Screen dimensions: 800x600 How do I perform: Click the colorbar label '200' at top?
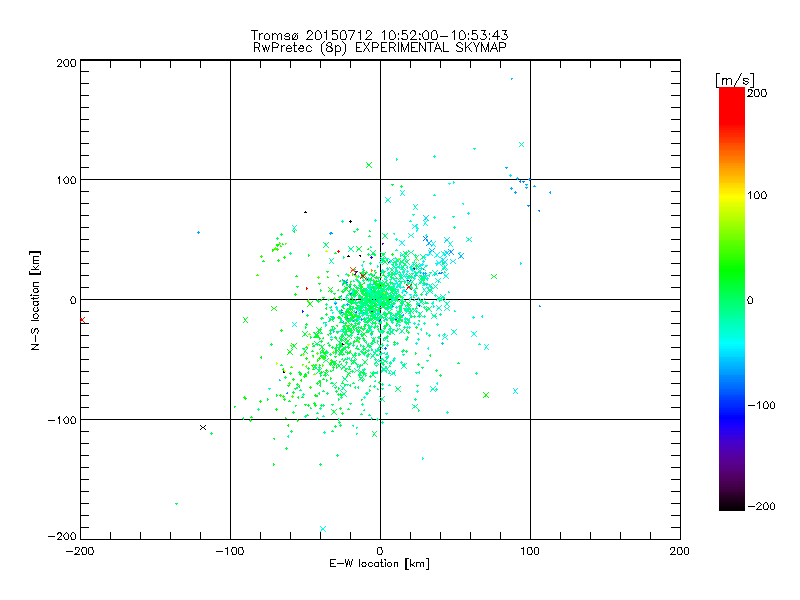[757, 93]
